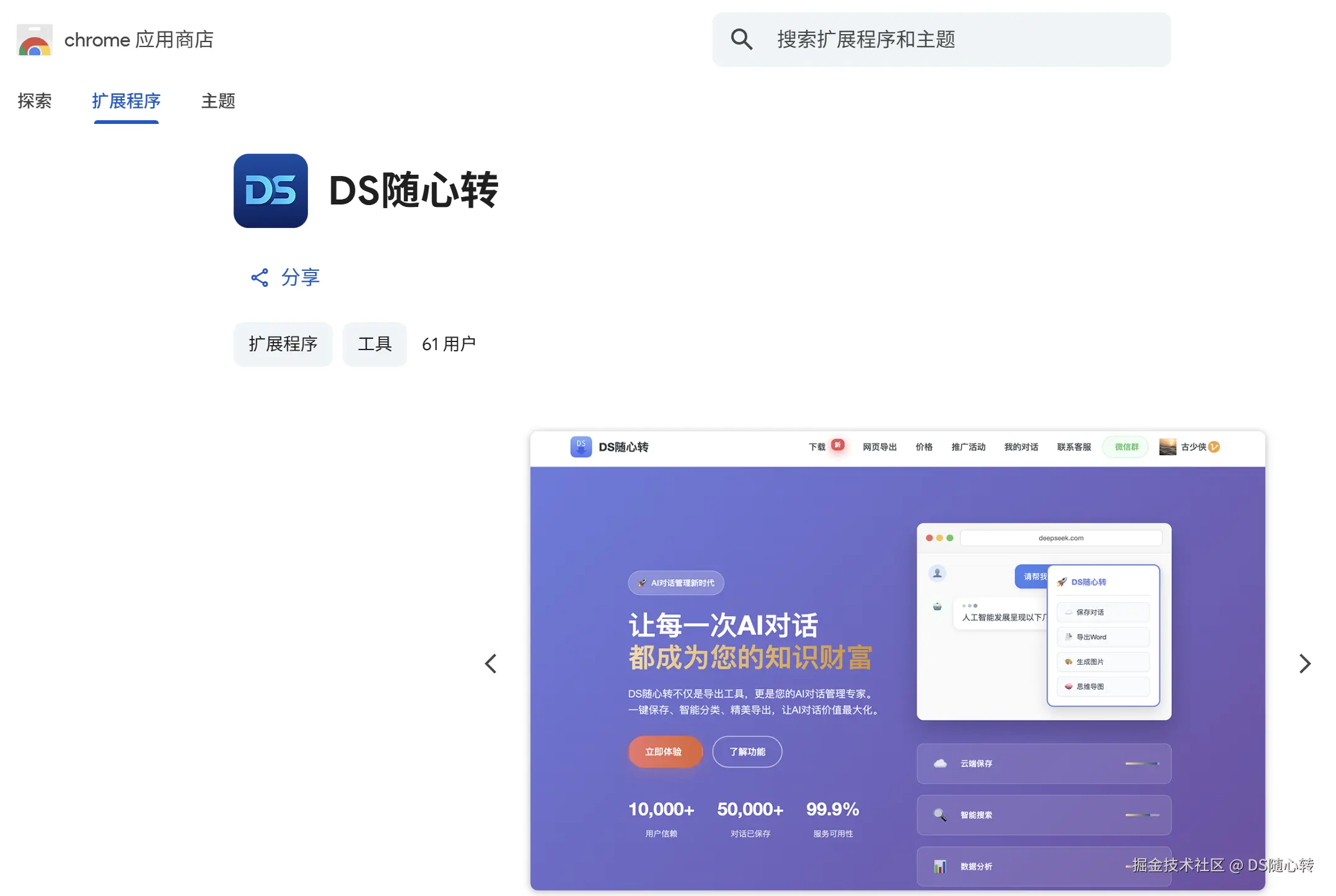Click the user avatar beside 古少侠

pos(1167,447)
